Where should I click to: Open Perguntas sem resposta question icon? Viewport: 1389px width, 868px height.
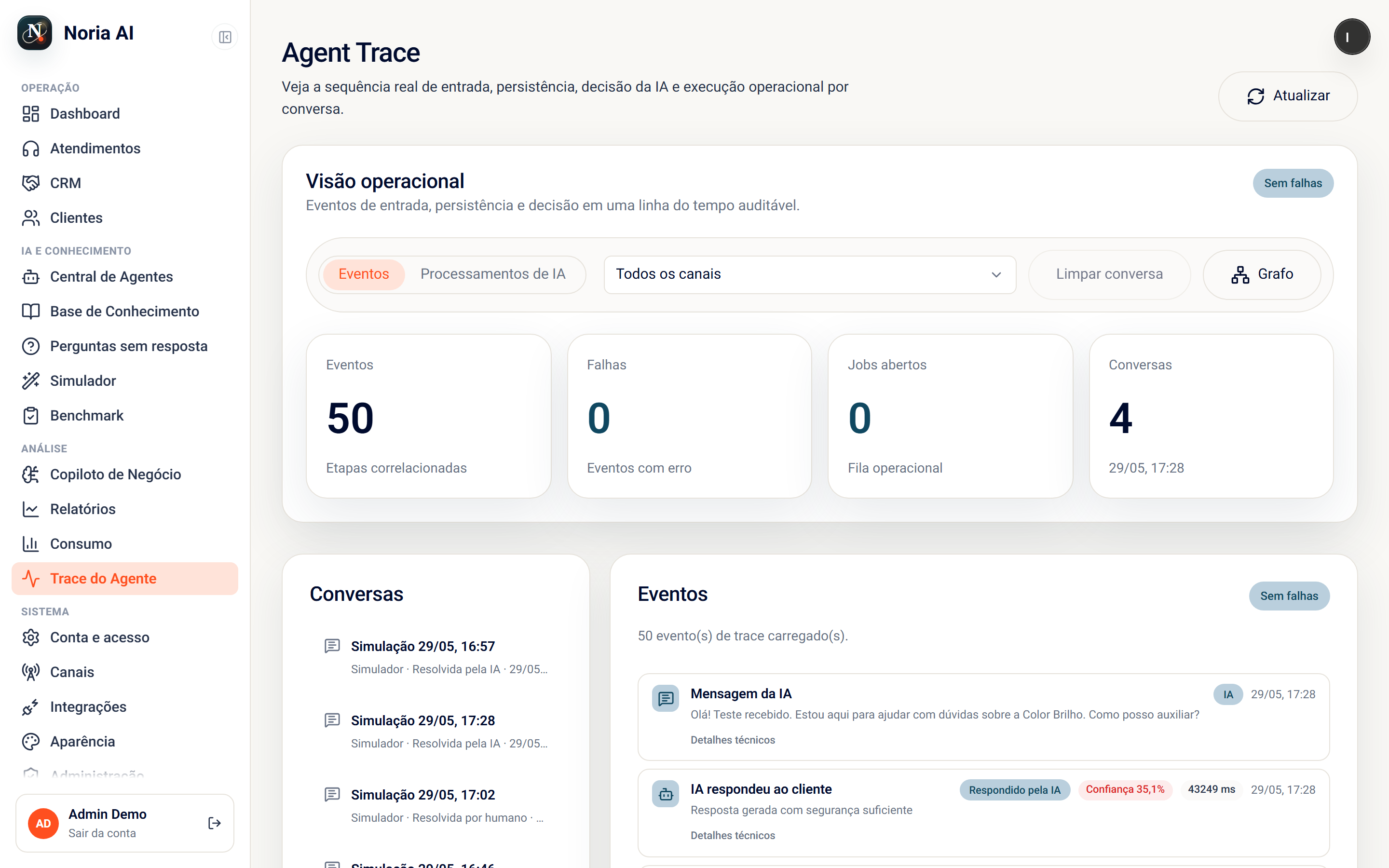(30, 346)
